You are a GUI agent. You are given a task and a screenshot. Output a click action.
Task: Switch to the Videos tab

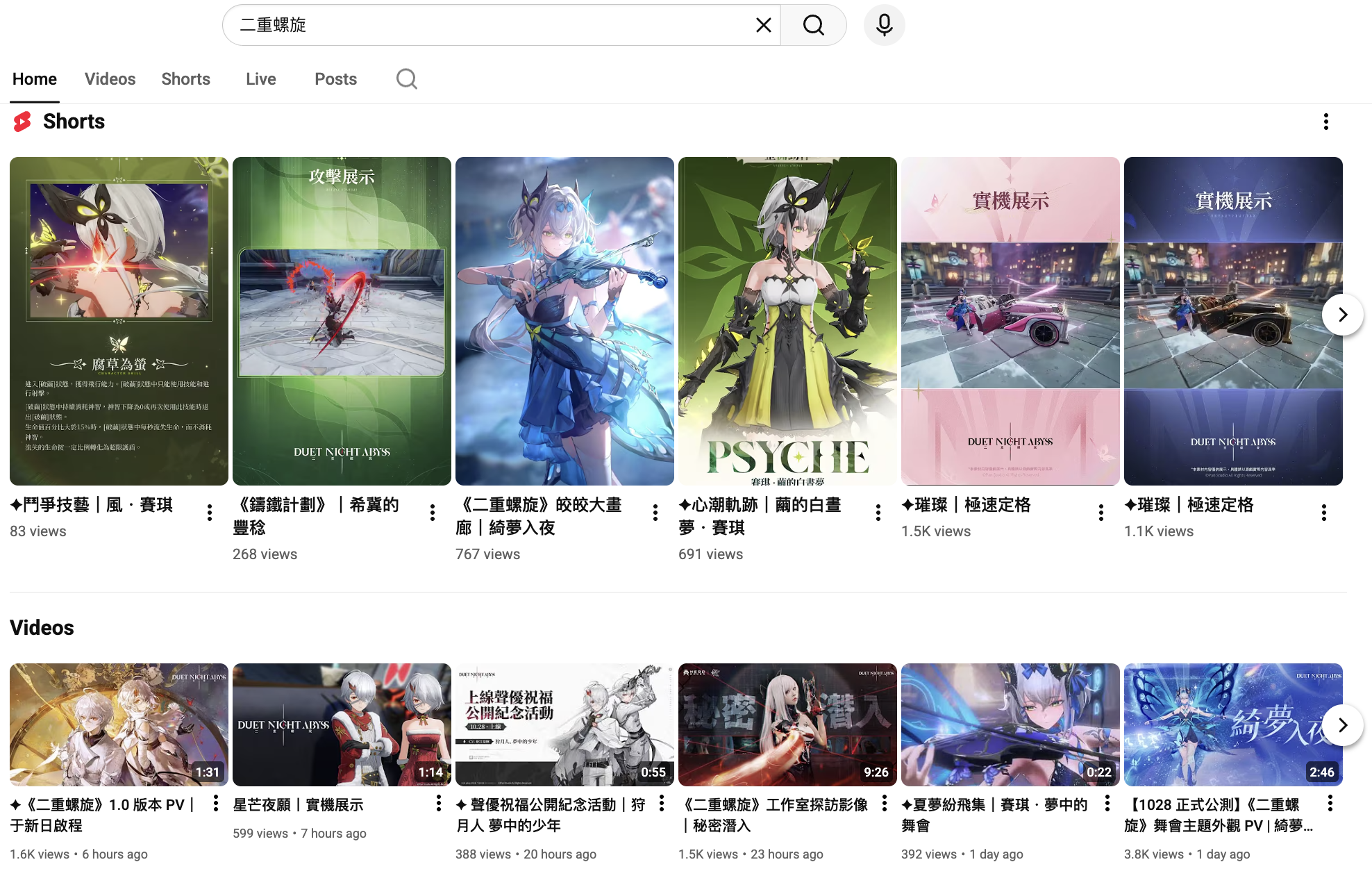(110, 78)
